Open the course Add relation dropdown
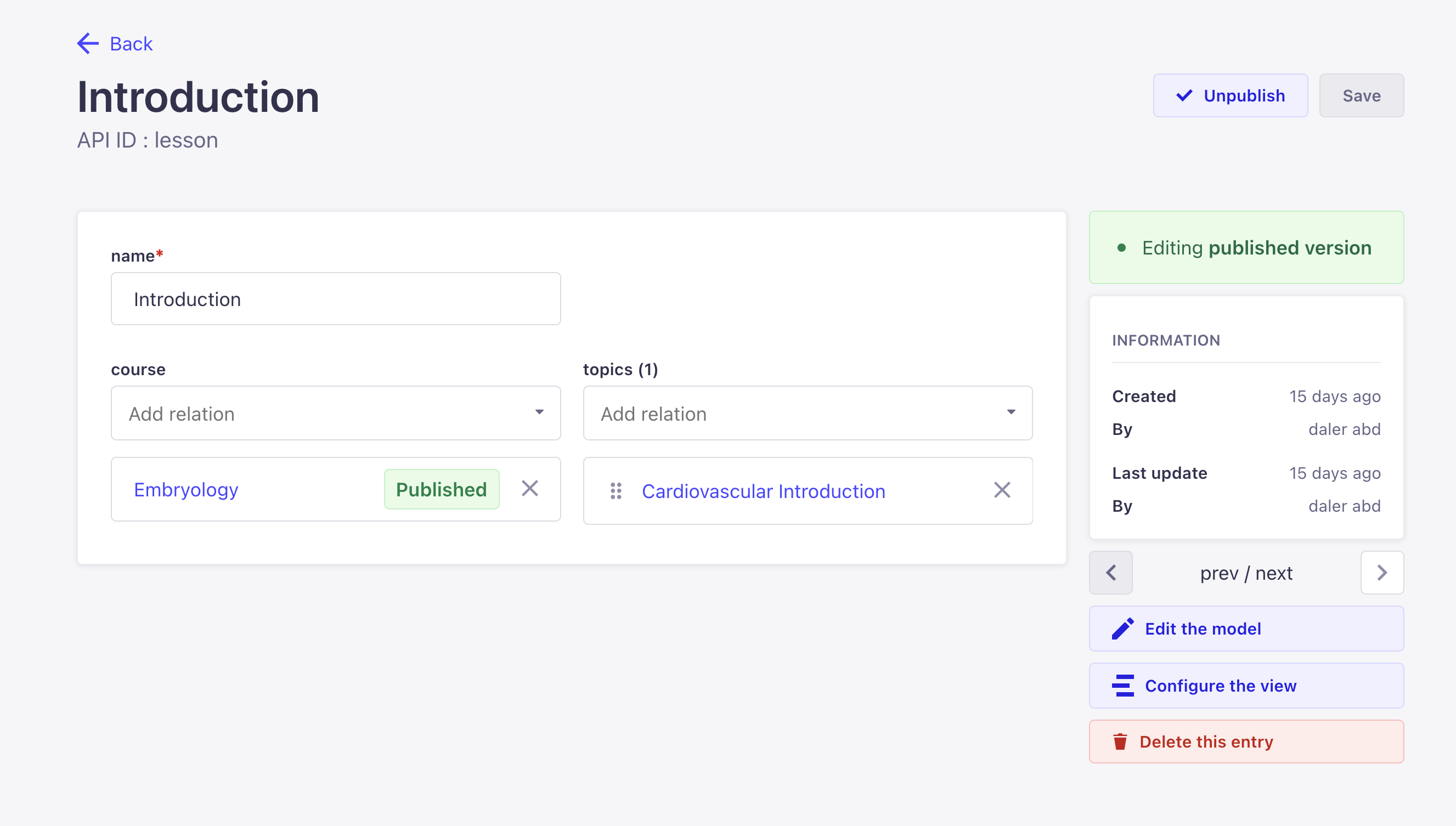 335,413
